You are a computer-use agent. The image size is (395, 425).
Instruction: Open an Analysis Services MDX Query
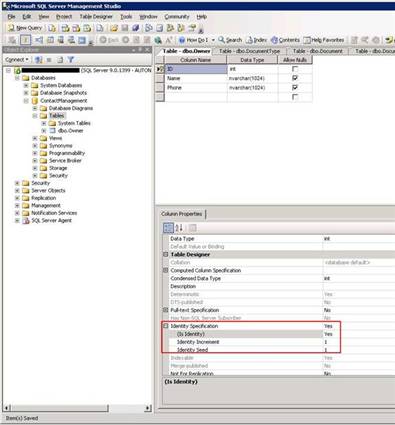coord(65,28)
